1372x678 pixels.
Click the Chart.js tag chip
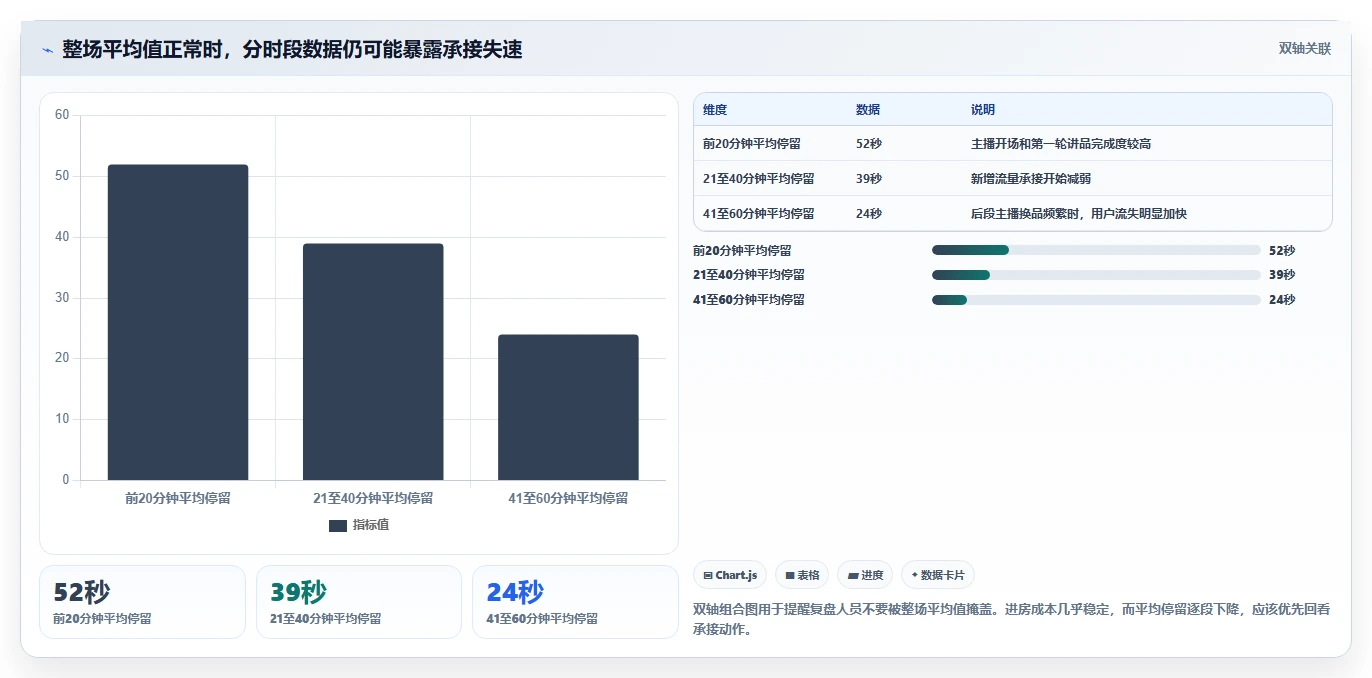(x=730, y=575)
